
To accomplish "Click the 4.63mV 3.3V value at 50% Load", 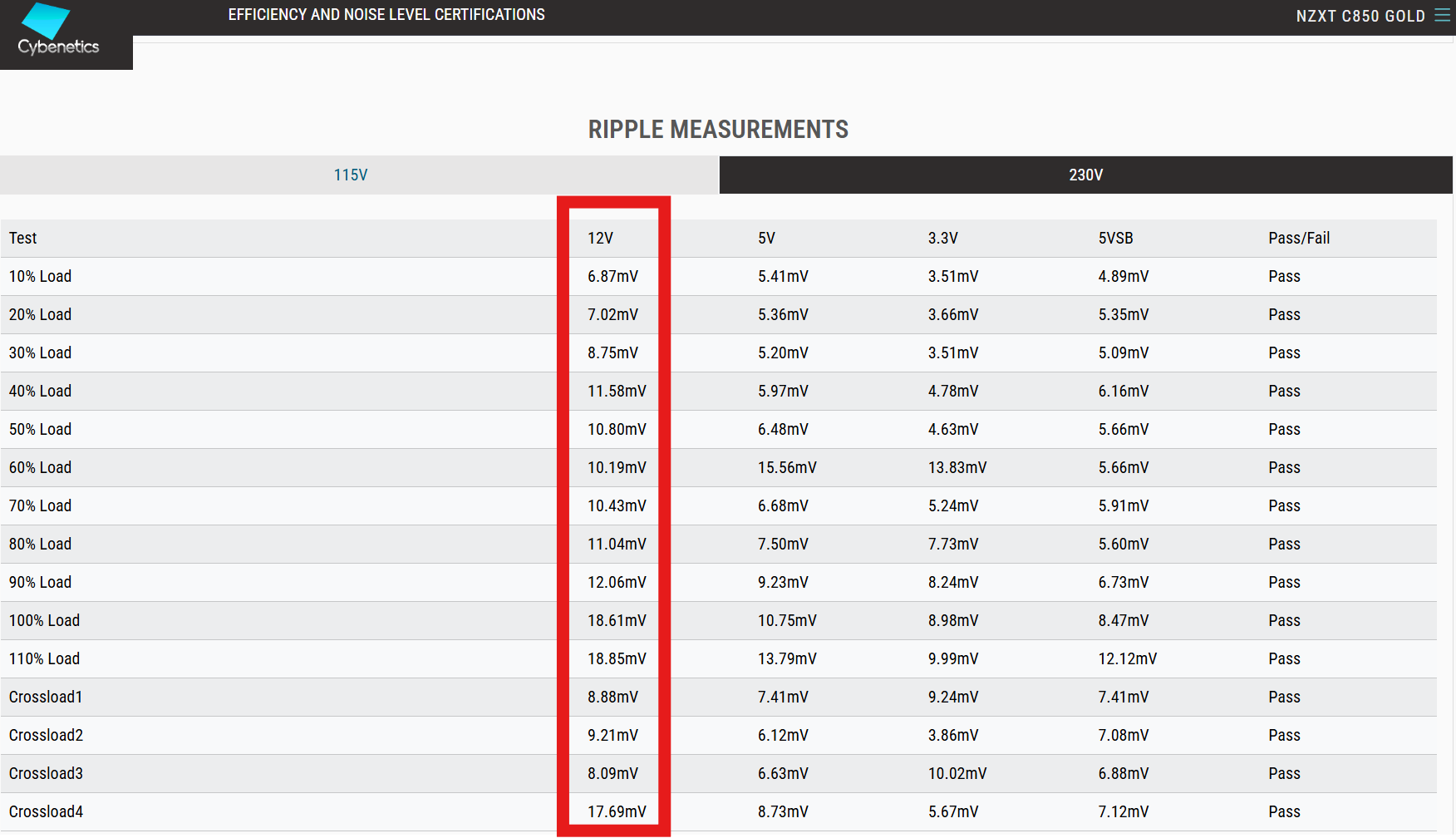I will tap(953, 430).
